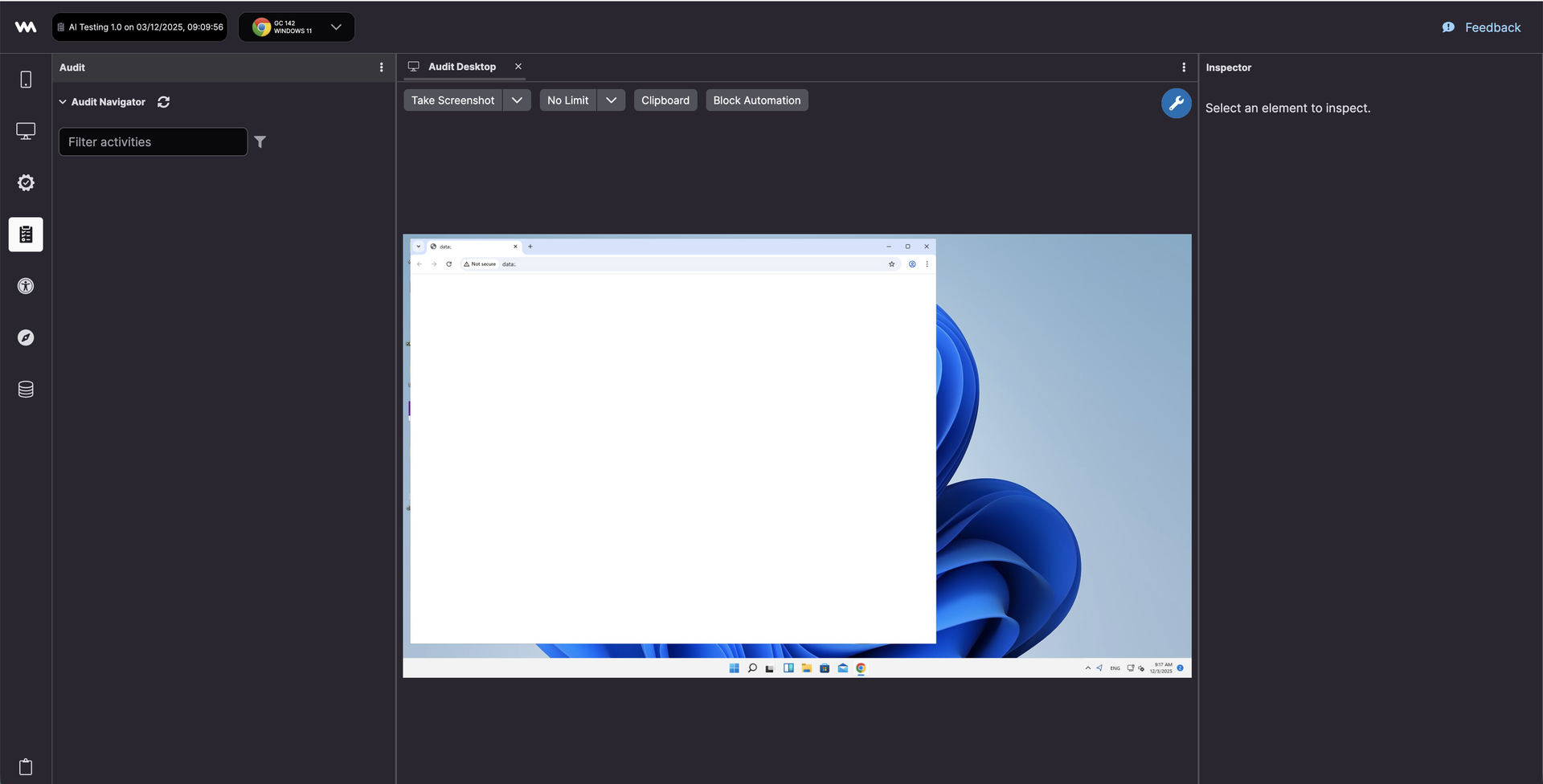
Task: Open Microsoft Store from remote taskbar
Action: click(825, 668)
